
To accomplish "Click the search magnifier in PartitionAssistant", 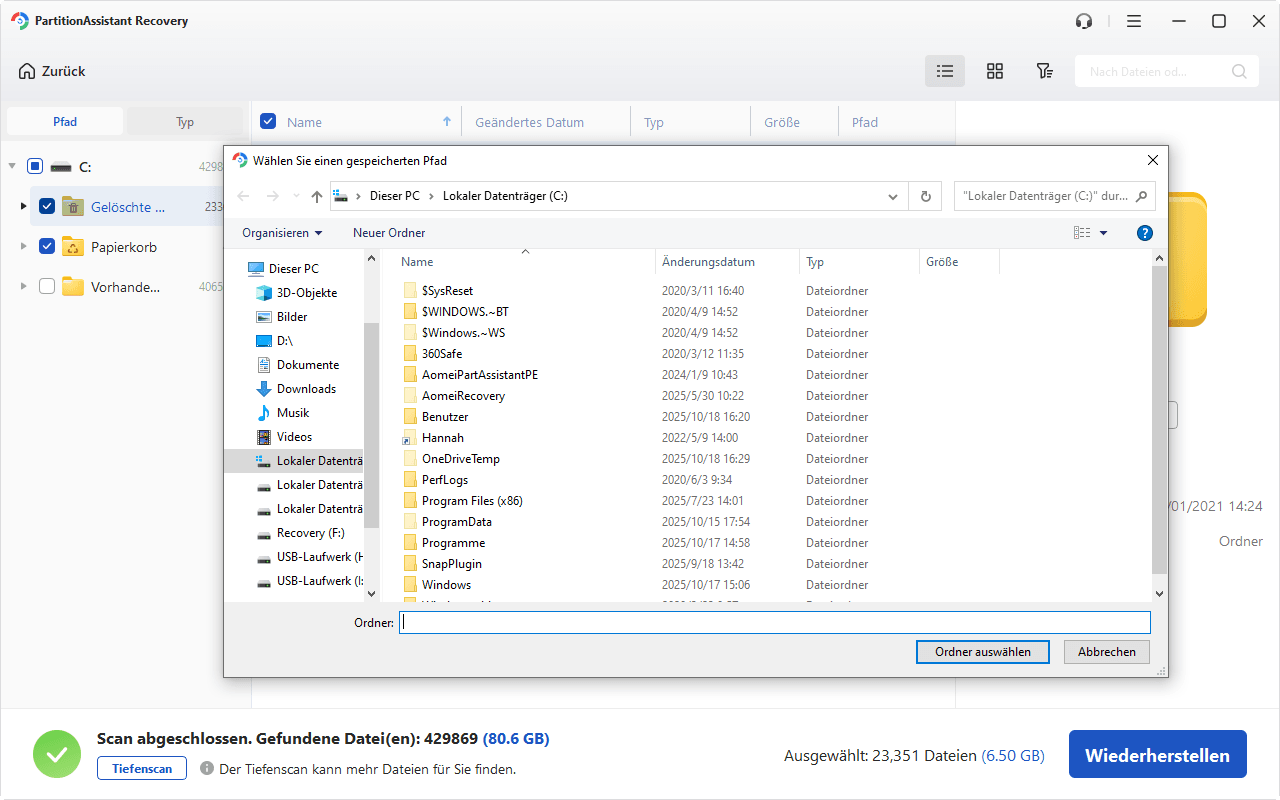I will pos(1239,71).
